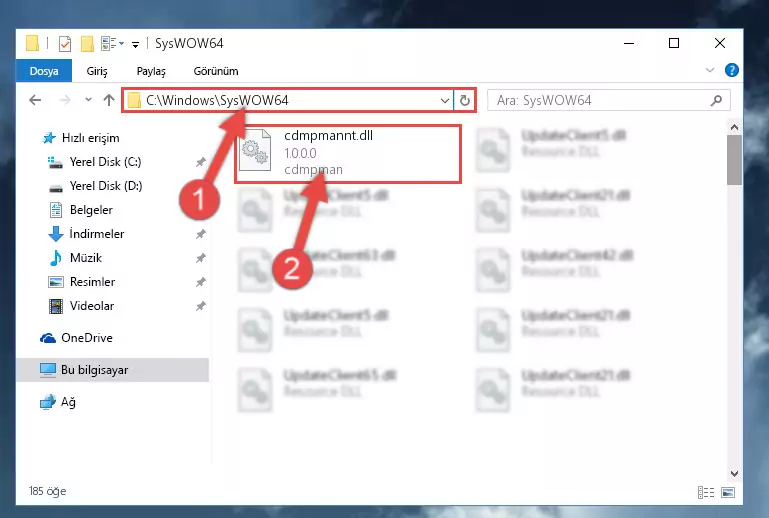Click the address bar path C:\Windows\SysWOW64

[x=217, y=101]
